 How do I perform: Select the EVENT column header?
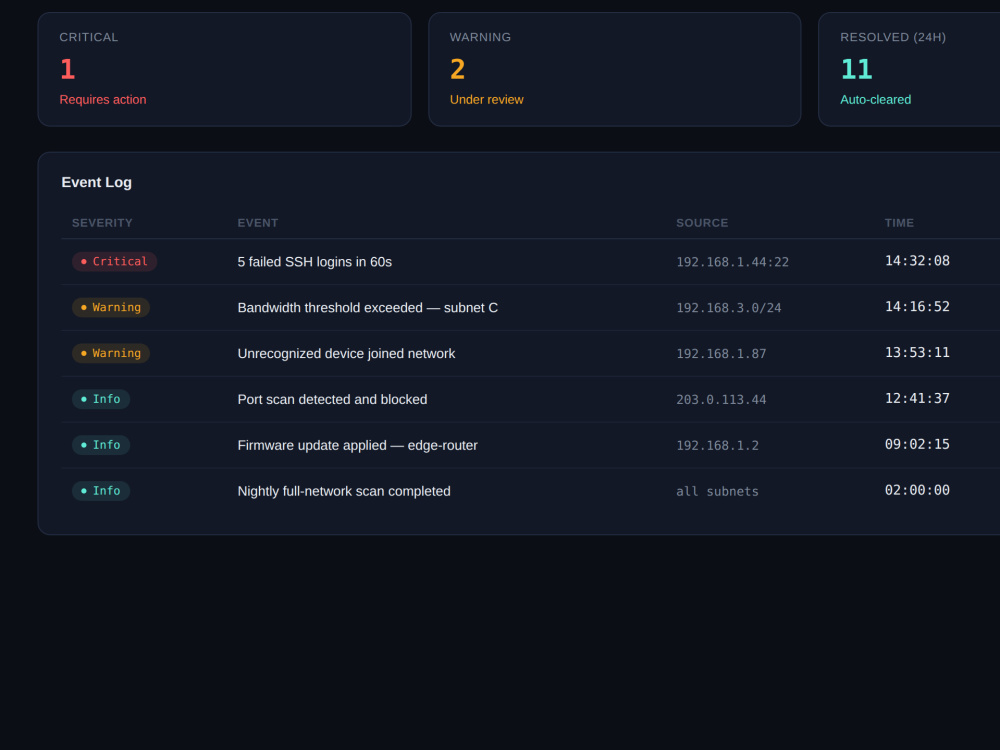click(x=258, y=223)
